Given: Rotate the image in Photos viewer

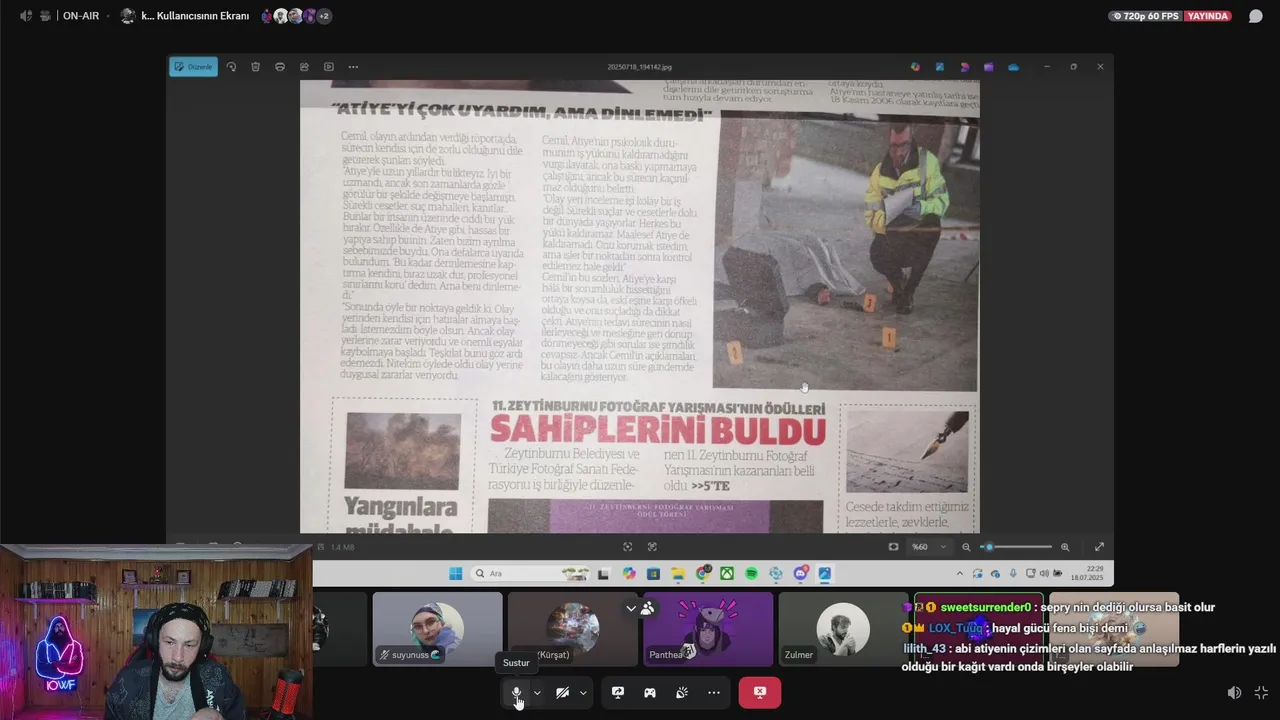Looking at the screenshot, I should 231,67.
